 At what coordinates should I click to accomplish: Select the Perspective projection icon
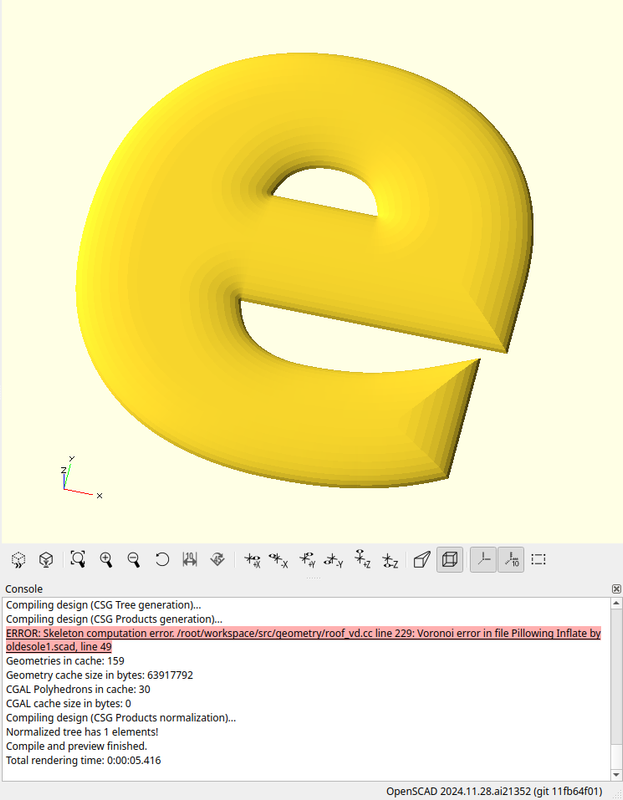pos(422,560)
